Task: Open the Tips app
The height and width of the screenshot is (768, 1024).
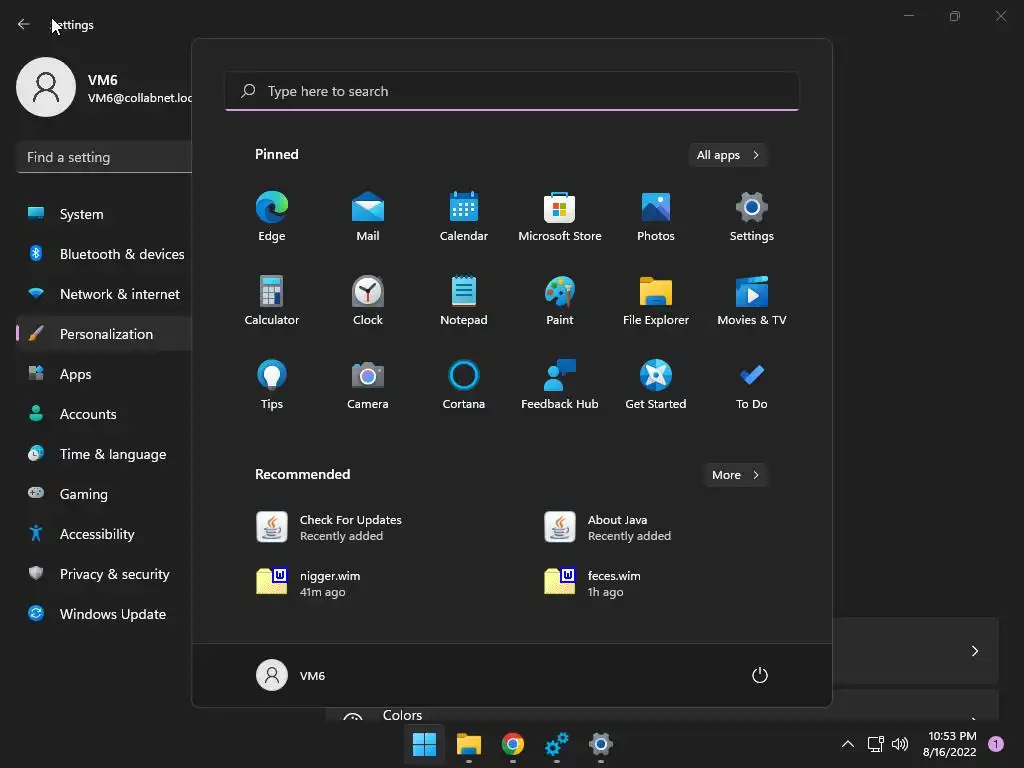Action: [x=272, y=385]
